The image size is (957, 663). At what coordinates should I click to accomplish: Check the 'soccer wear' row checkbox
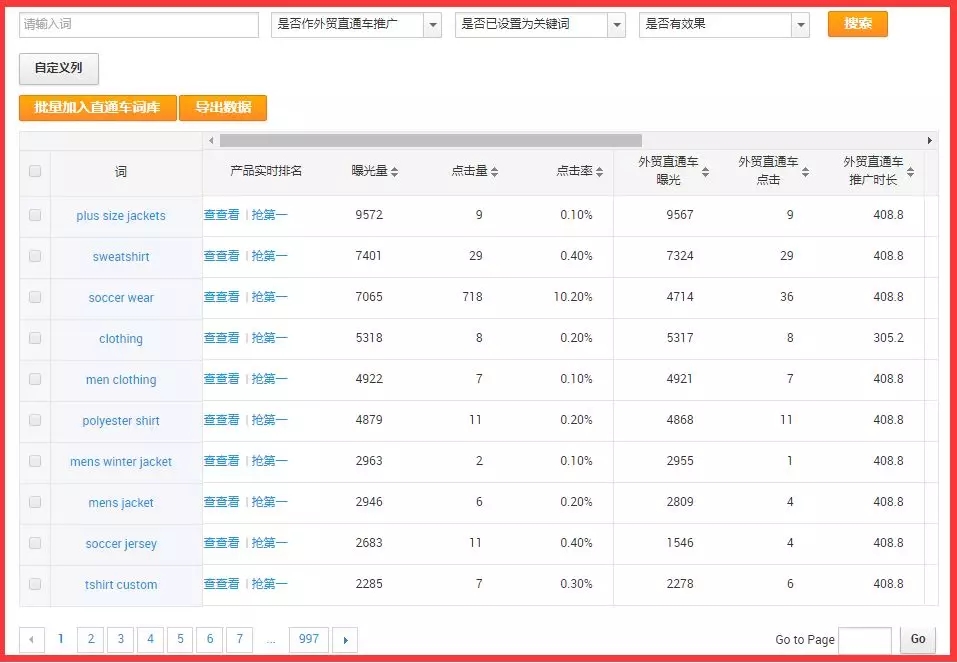(x=35, y=297)
